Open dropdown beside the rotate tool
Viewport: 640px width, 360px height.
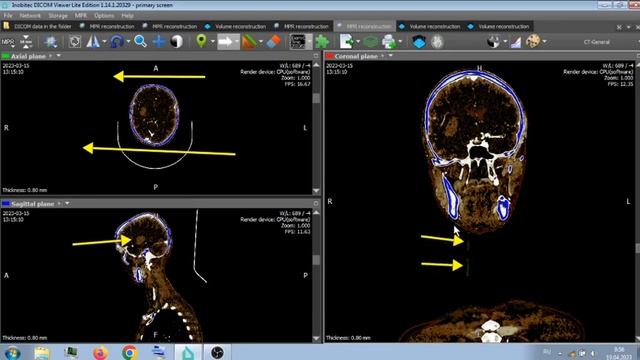(x=128, y=42)
